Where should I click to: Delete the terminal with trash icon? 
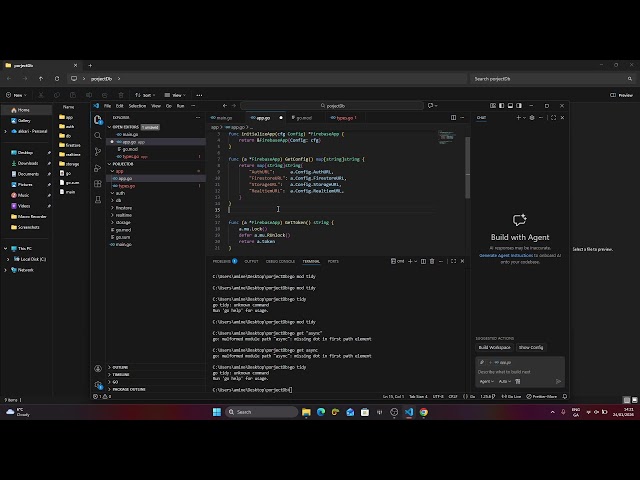click(432, 261)
